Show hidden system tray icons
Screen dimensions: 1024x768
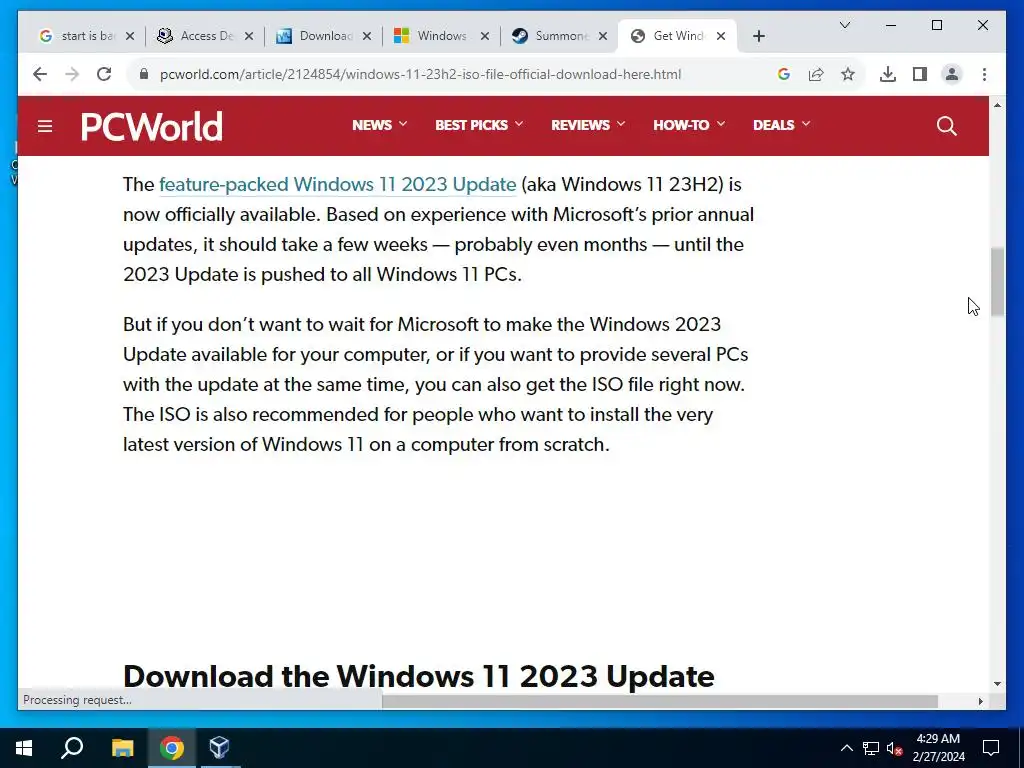tap(846, 748)
